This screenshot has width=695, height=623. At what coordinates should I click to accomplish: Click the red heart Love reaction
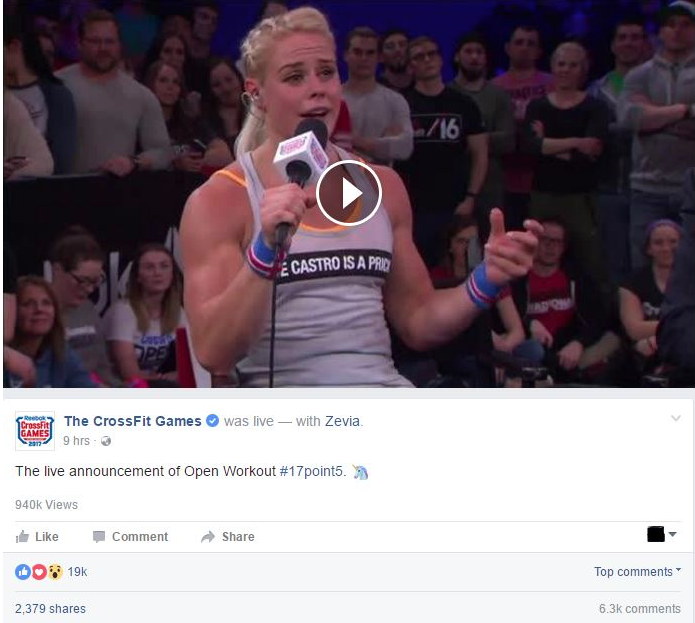(x=39, y=572)
